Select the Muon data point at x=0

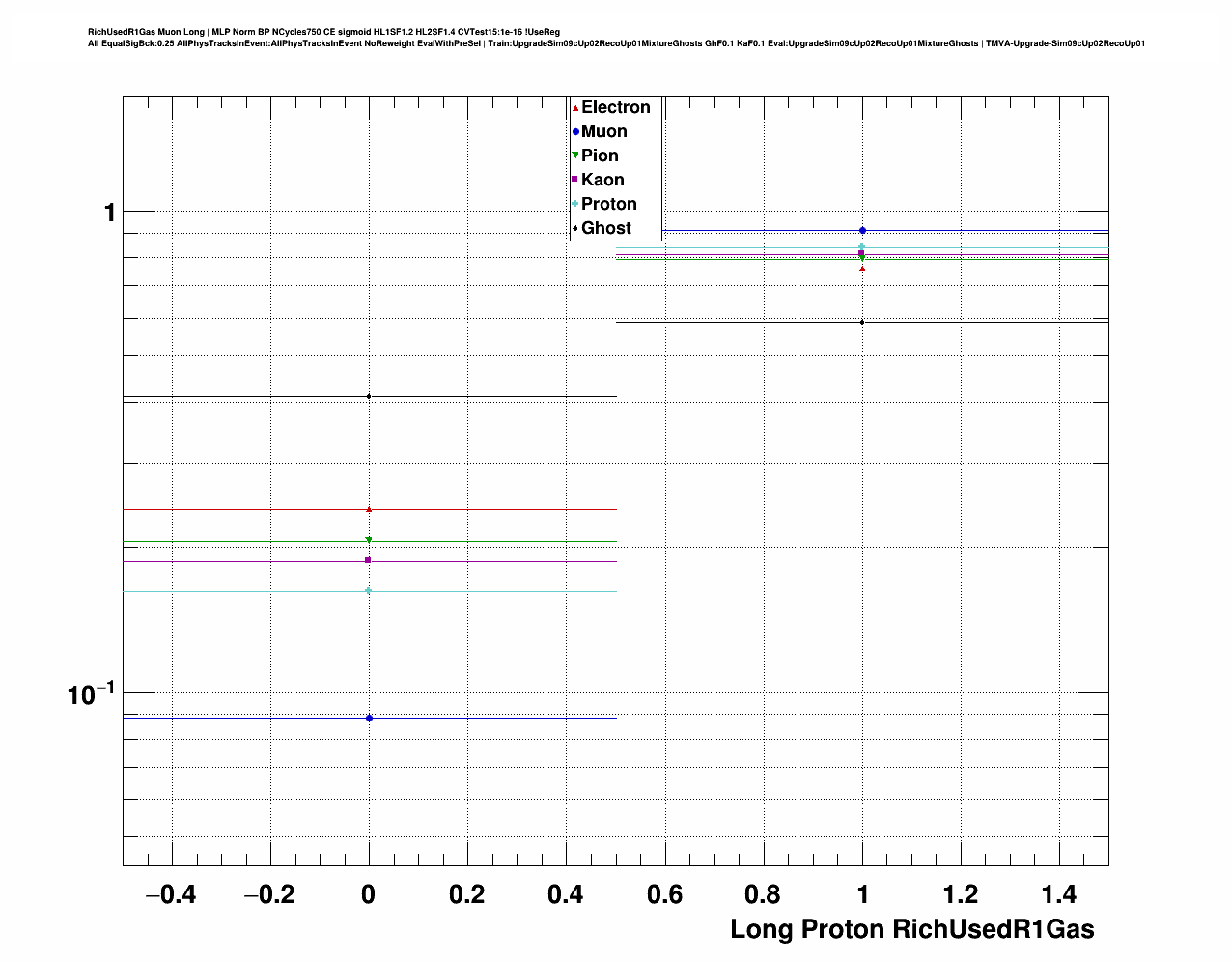(369, 718)
